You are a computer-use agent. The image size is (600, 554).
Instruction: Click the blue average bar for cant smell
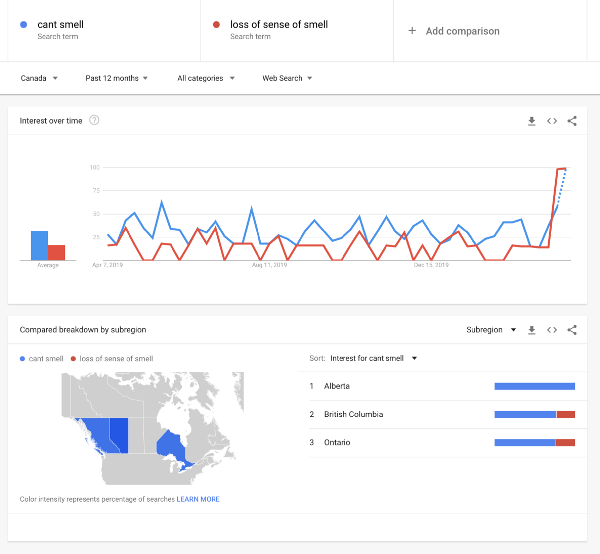click(39, 246)
